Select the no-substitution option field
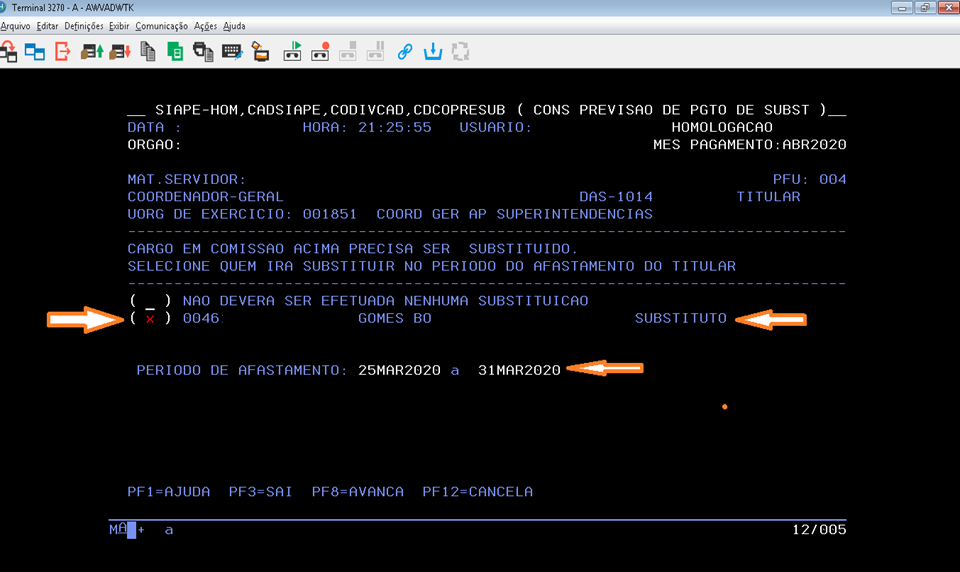This screenshot has height=572, width=960. (x=150, y=301)
